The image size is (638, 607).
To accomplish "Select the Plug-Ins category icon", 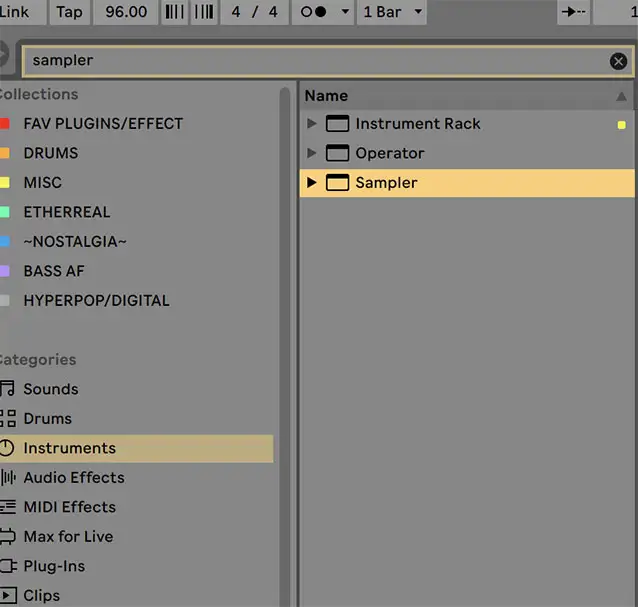I will pos(7,566).
